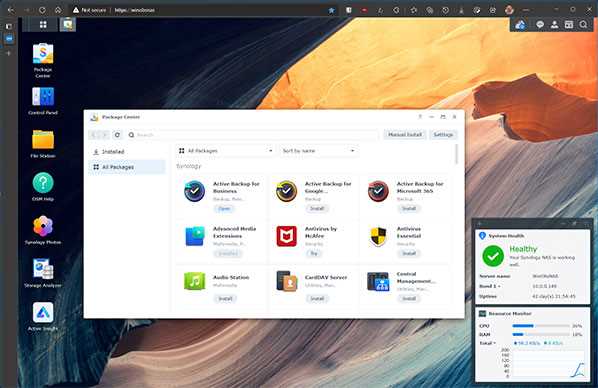Click the Antivirus by McAfee package icon
The height and width of the screenshot is (388, 598).
pyautogui.click(x=286, y=236)
